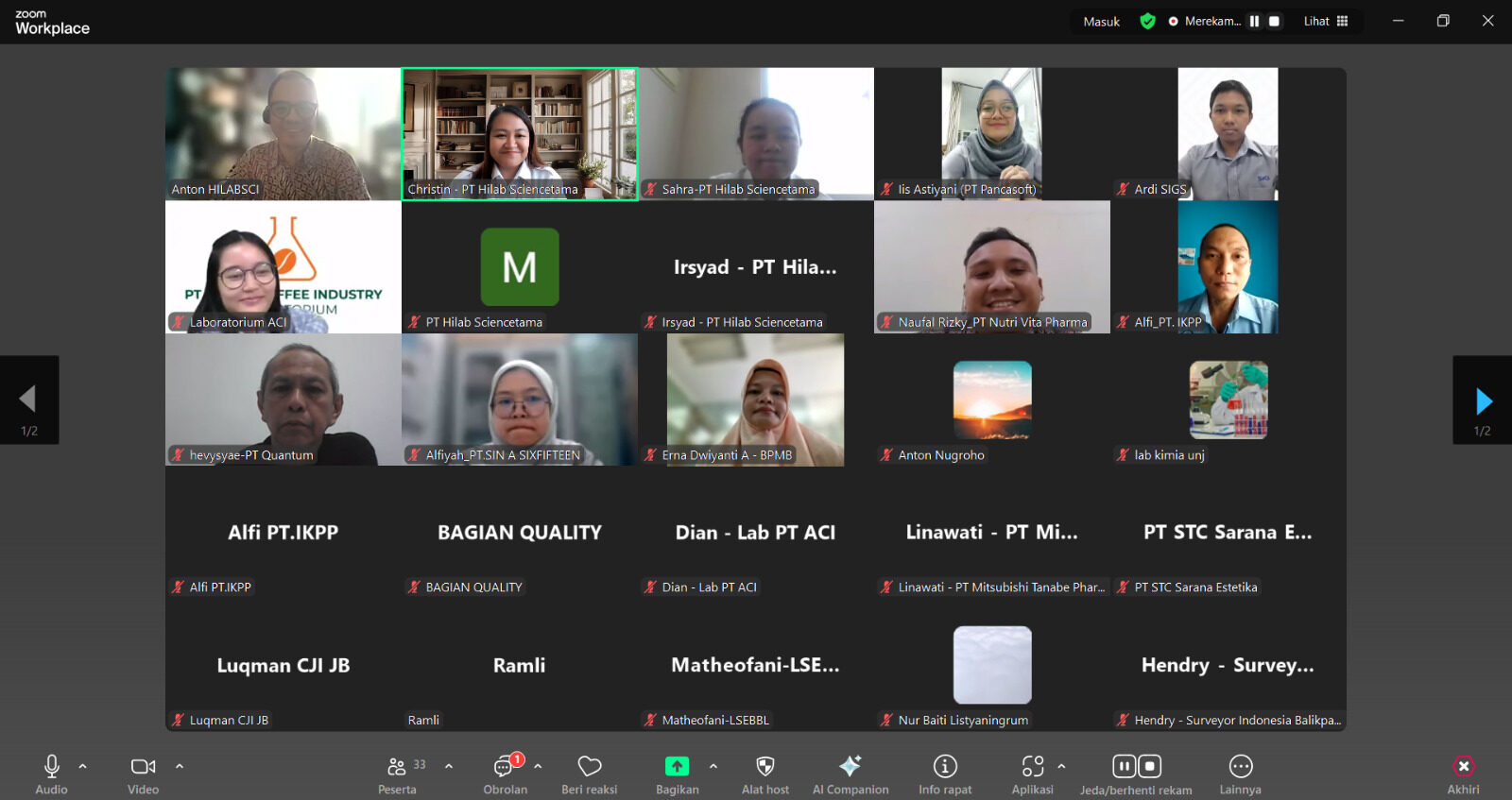
Task: Click the Alfi_PT. IKPP name label
Action: pos(1168,322)
